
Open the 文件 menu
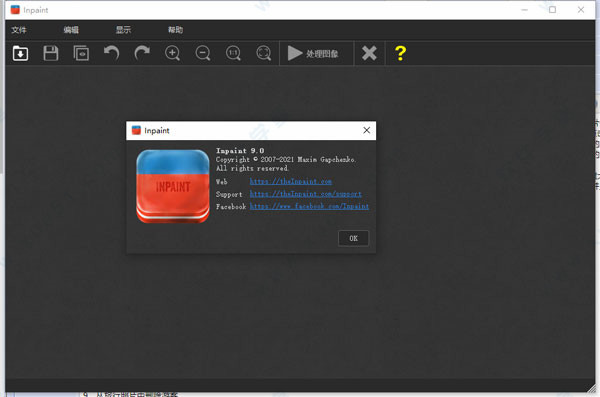tap(19, 30)
